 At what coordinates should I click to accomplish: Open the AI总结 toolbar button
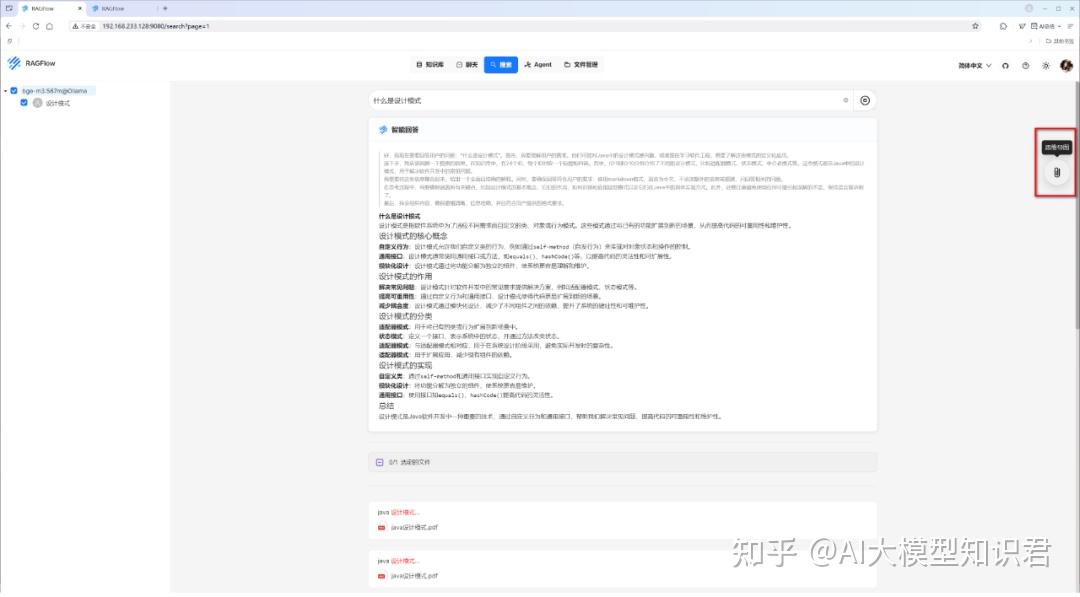click(x=1043, y=26)
